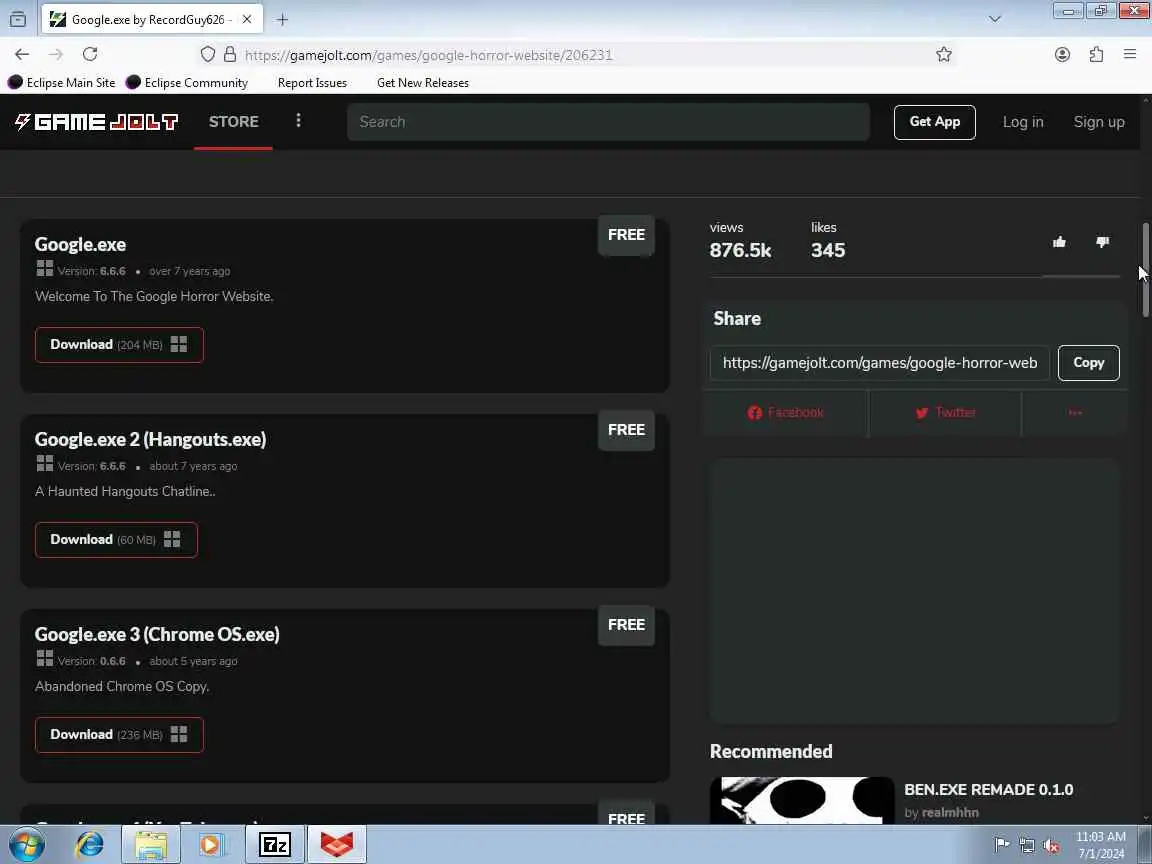Click the browser address bar URL
Image resolution: width=1152 pixels, height=864 pixels.
click(x=428, y=55)
